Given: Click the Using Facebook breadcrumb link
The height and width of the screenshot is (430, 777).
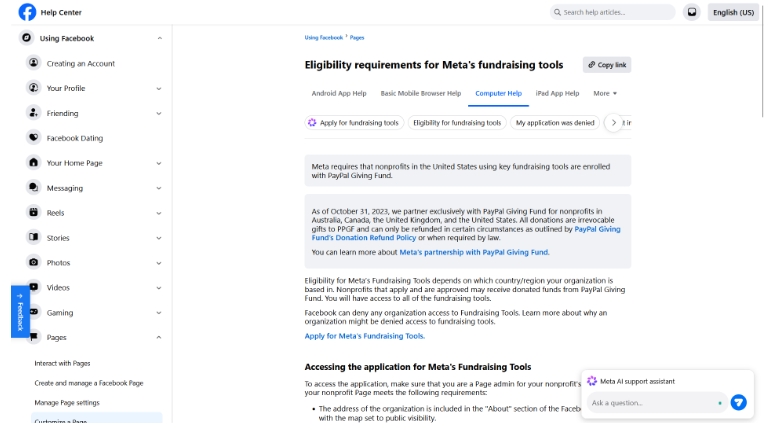Looking at the screenshot, I should 324,38.
